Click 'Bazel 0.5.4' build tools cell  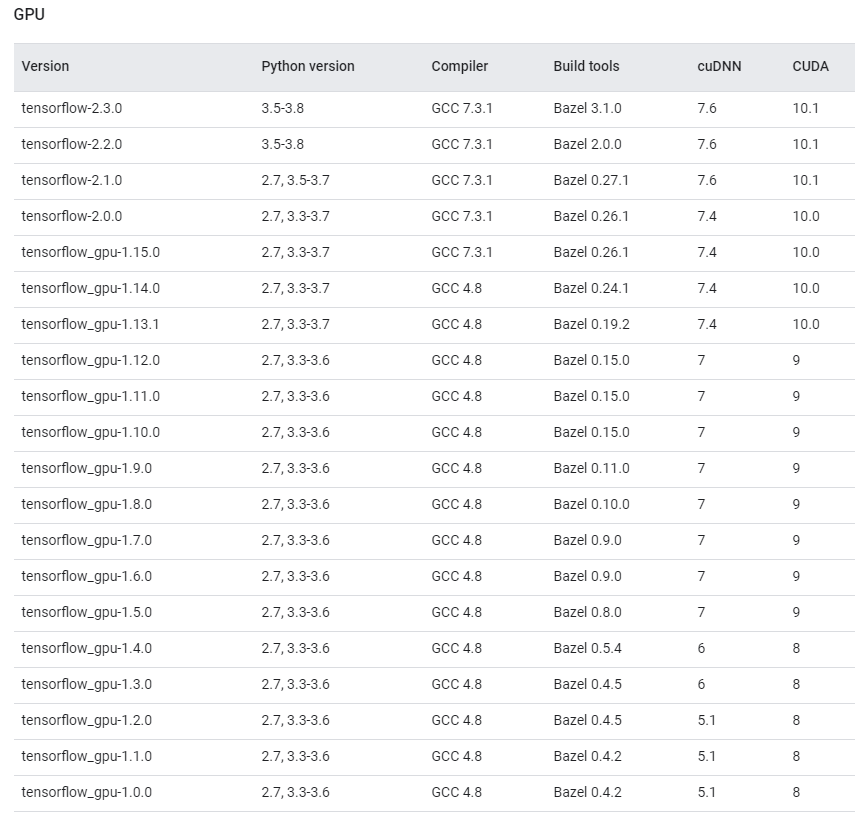(587, 648)
